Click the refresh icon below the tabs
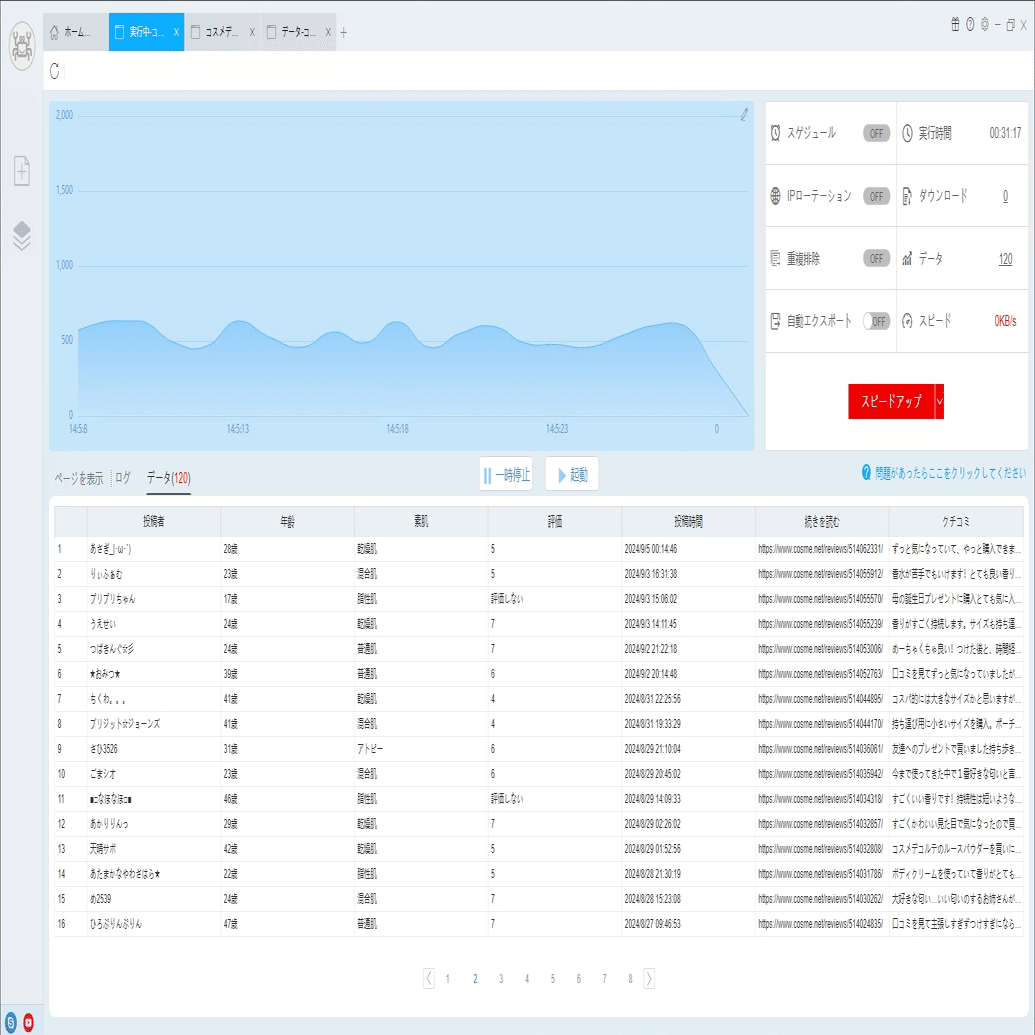Screen dimensions: 1035x1035 [55, 71]
